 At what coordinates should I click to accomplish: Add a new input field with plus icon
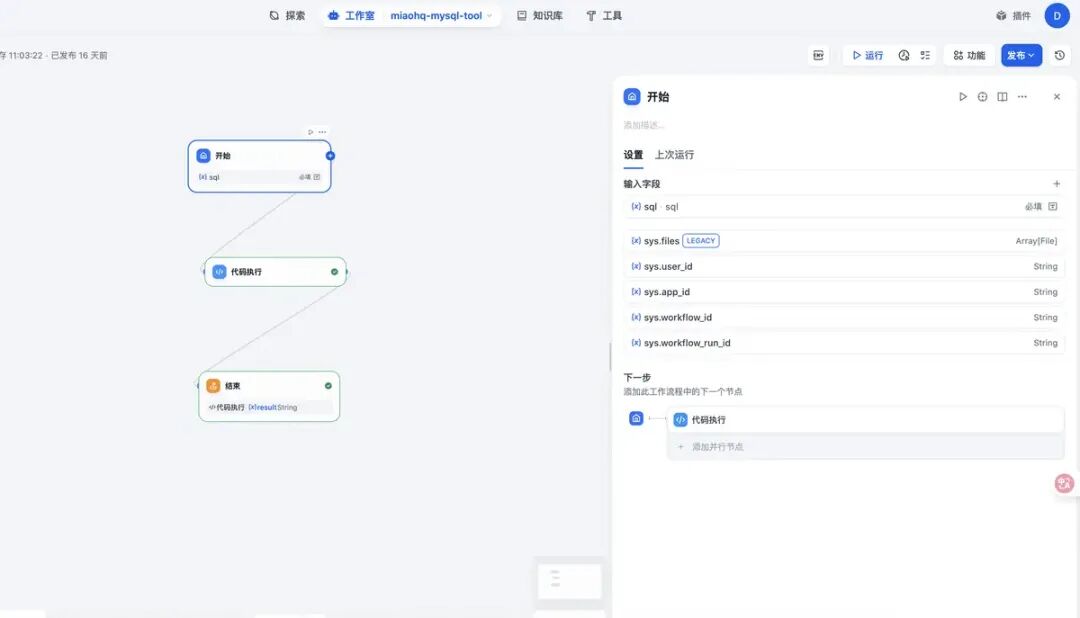[1057, 184]
